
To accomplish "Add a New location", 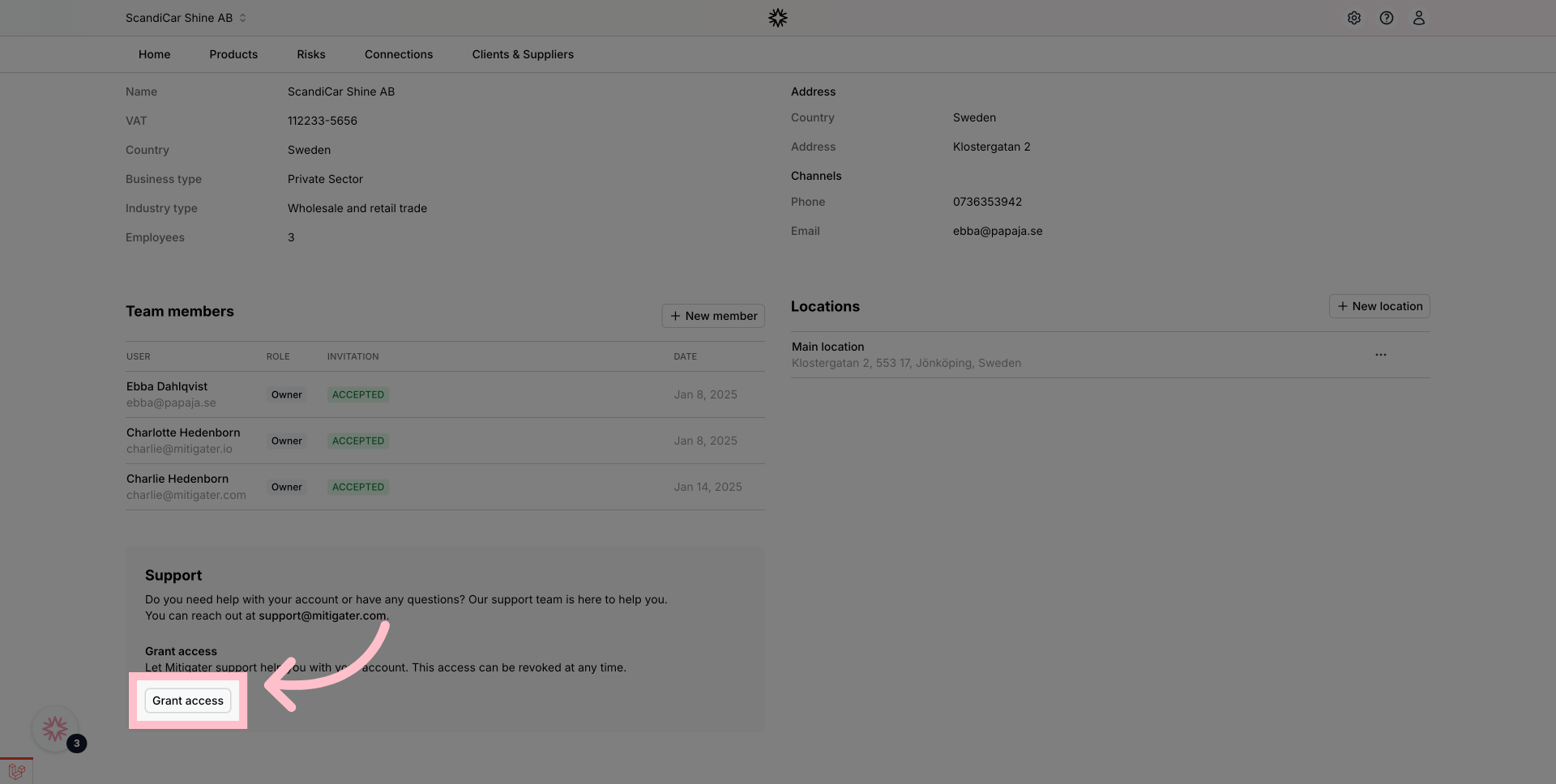I will point(1379,306).
